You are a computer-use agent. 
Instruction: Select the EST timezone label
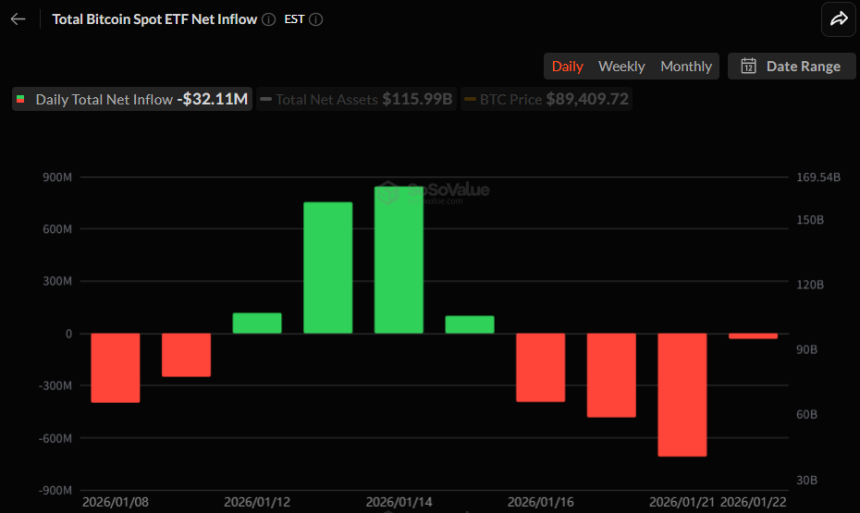294,19
